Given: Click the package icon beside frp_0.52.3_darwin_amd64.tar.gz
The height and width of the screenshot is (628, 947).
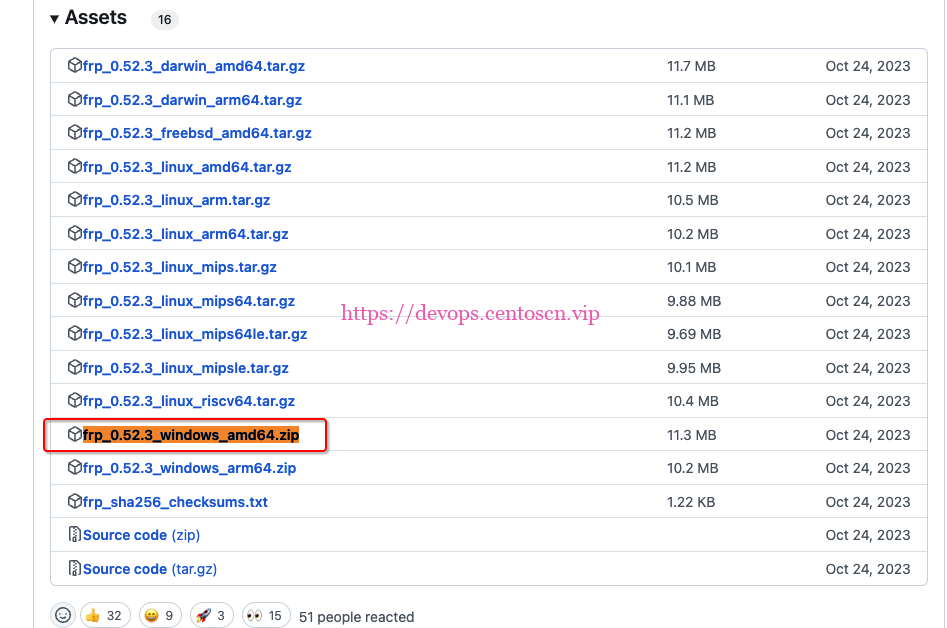Looking at the screenshot, I should click(74, 66).
